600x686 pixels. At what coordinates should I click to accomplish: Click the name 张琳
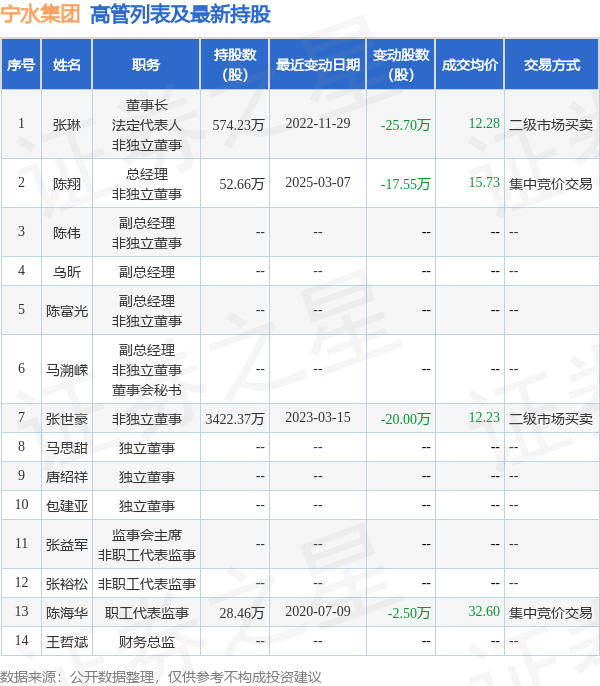coord(67,125)
